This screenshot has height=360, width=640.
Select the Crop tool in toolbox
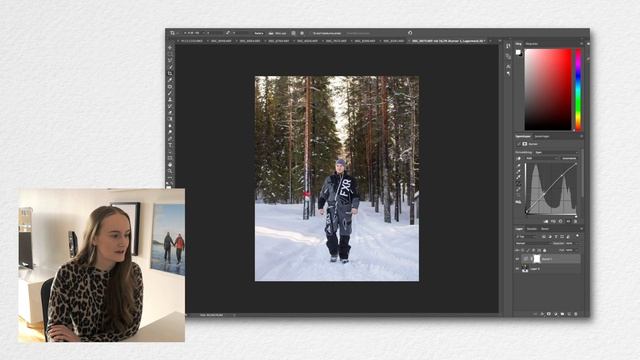coord(170,73)
